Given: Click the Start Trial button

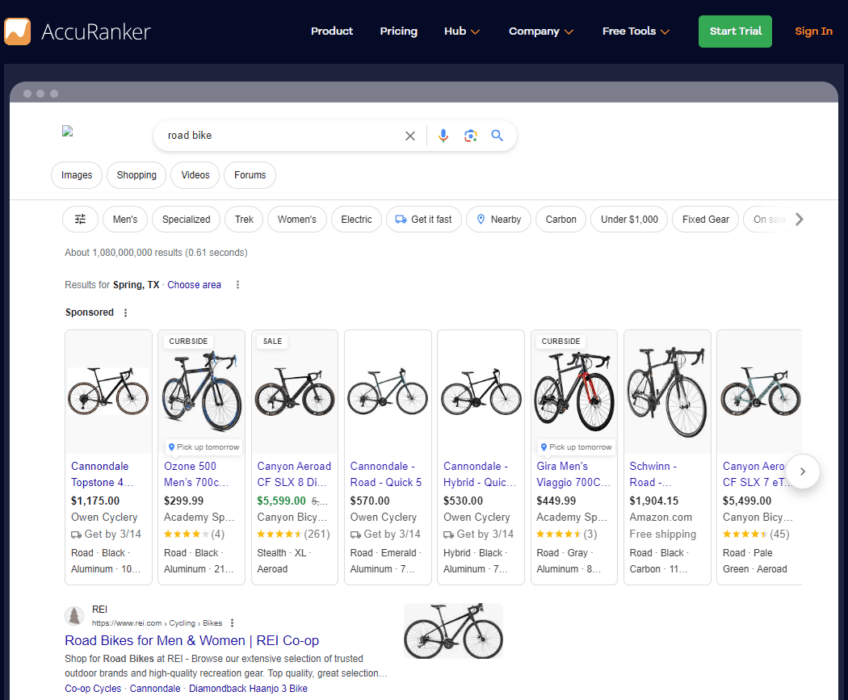Looking at the screenshot, I should [735, 31].
